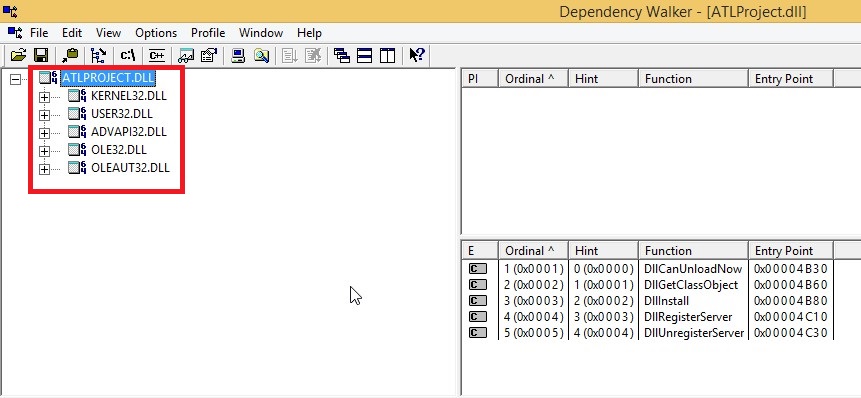Click View Module in External Viewer icon
The height and width of the screenshot is (398, 861).
[186, 55]
